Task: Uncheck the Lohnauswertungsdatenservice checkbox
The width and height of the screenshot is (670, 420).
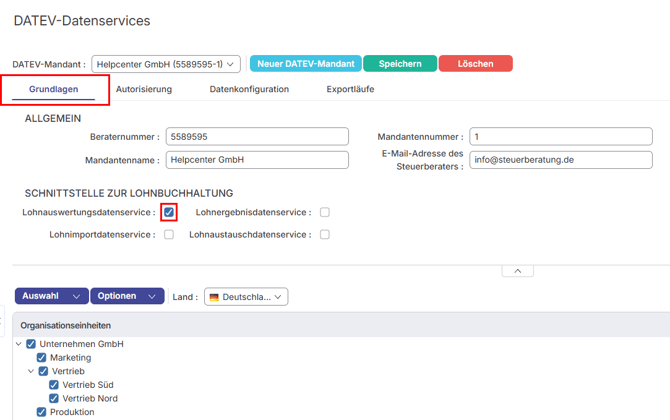Action: pos(169,212)
